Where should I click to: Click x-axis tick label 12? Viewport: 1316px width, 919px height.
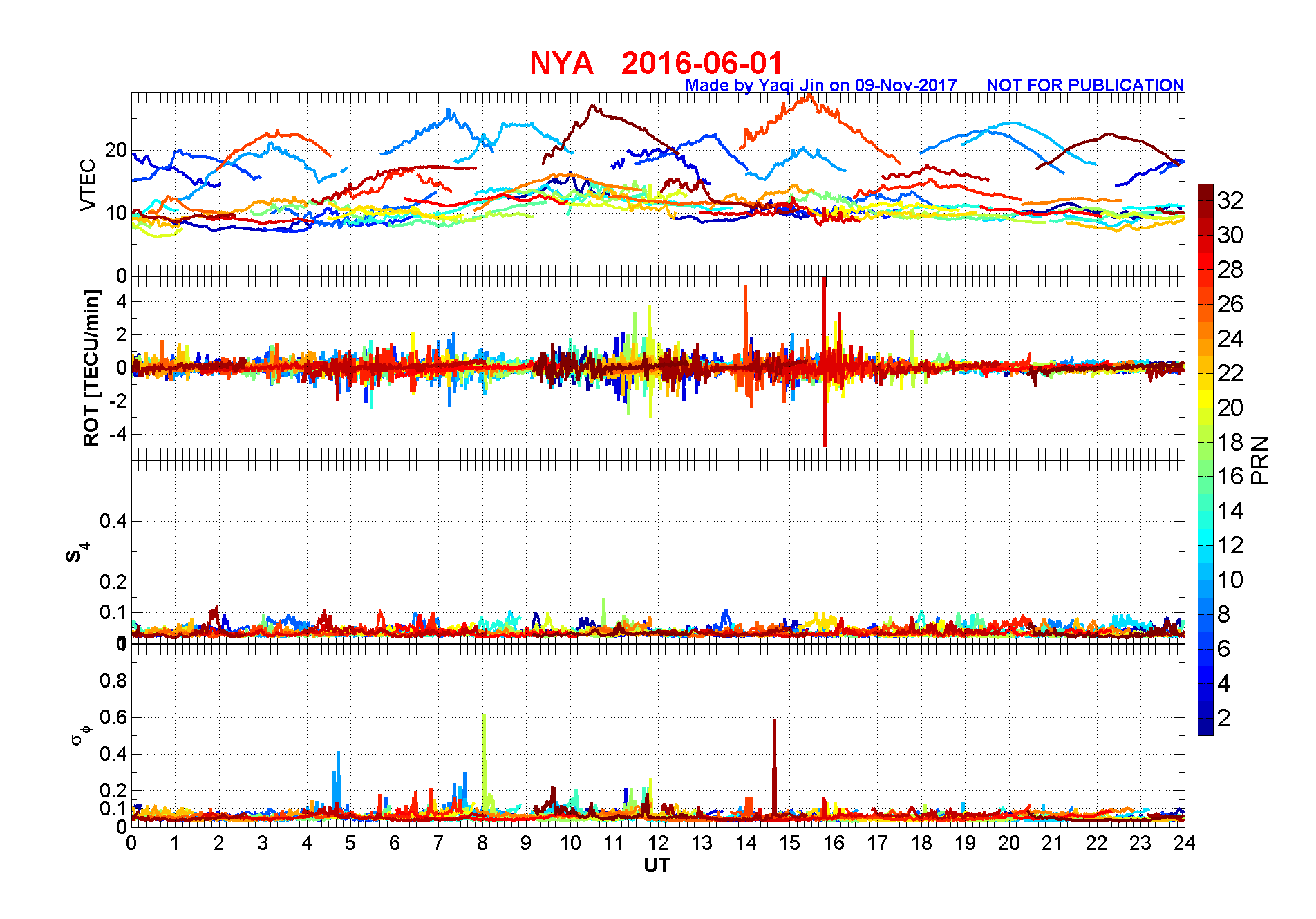pos(658,843)
